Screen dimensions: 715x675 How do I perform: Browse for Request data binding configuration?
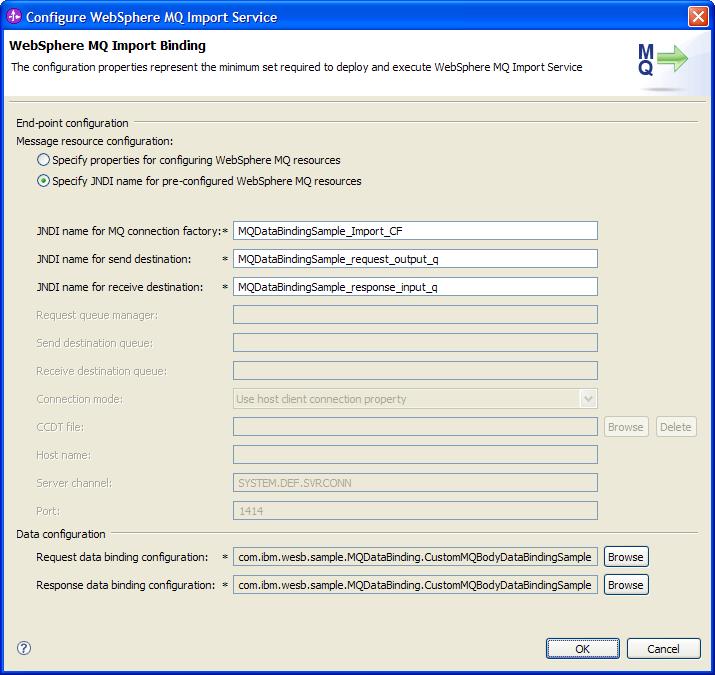[x=626, y=557]
